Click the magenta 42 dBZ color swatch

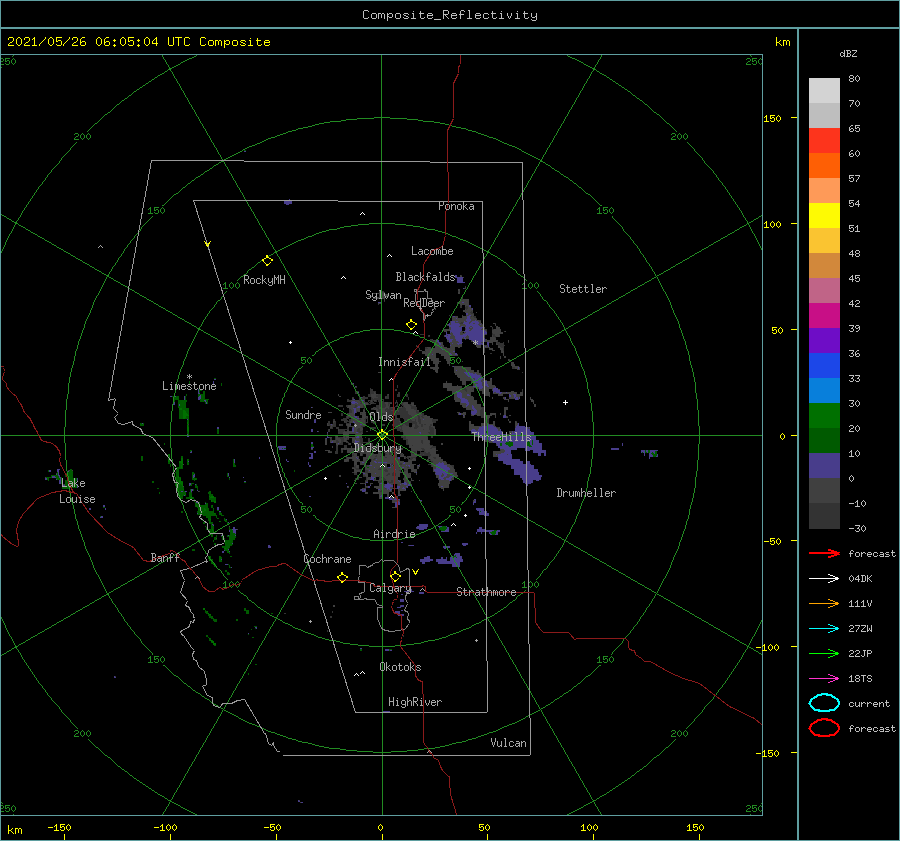point(824,315)
